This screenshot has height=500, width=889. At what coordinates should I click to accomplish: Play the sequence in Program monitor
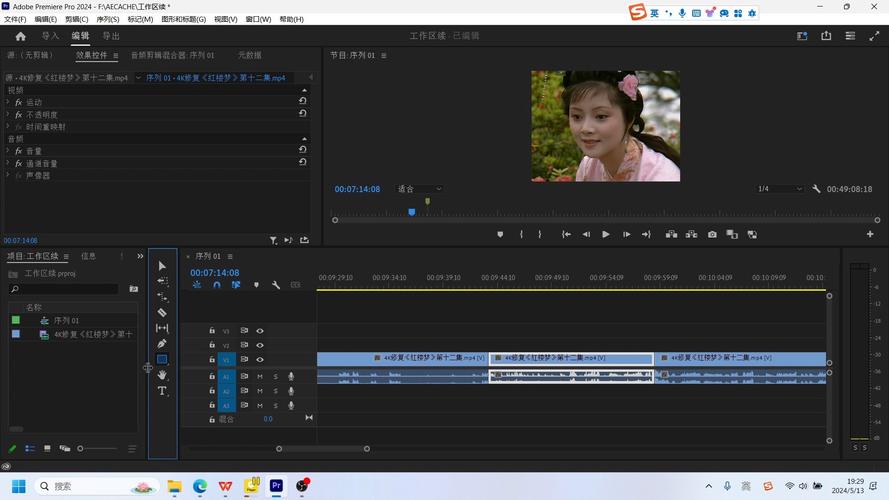click(x=606, y=234)
